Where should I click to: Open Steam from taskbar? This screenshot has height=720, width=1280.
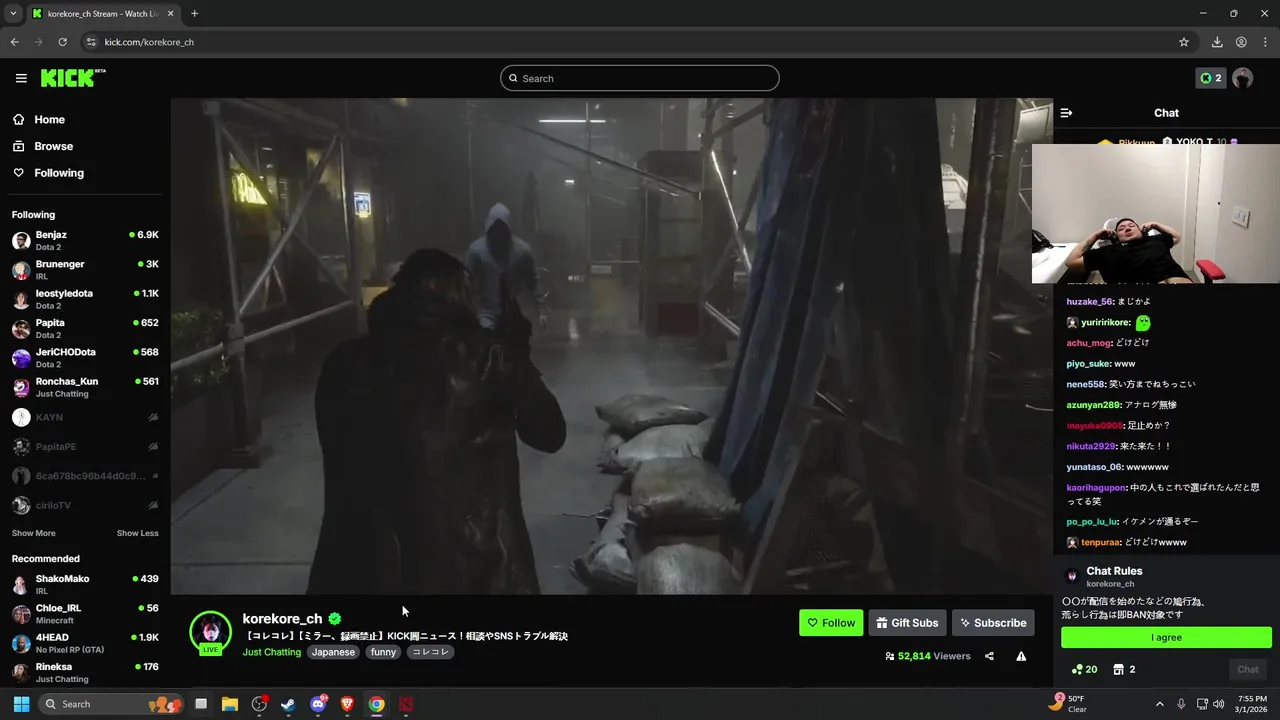[x=288, y=704]
